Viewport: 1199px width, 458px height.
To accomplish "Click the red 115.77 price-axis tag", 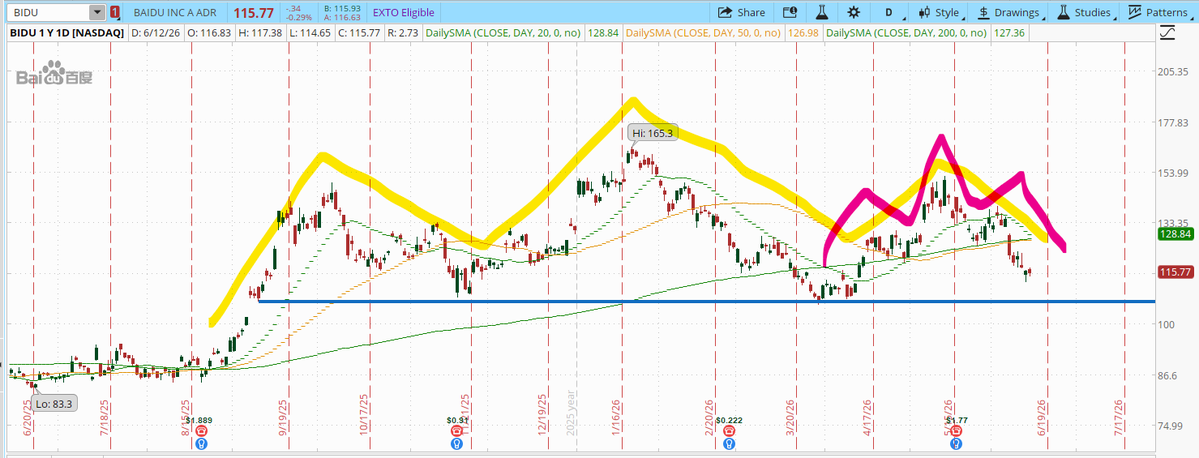I will (1175, 271).
